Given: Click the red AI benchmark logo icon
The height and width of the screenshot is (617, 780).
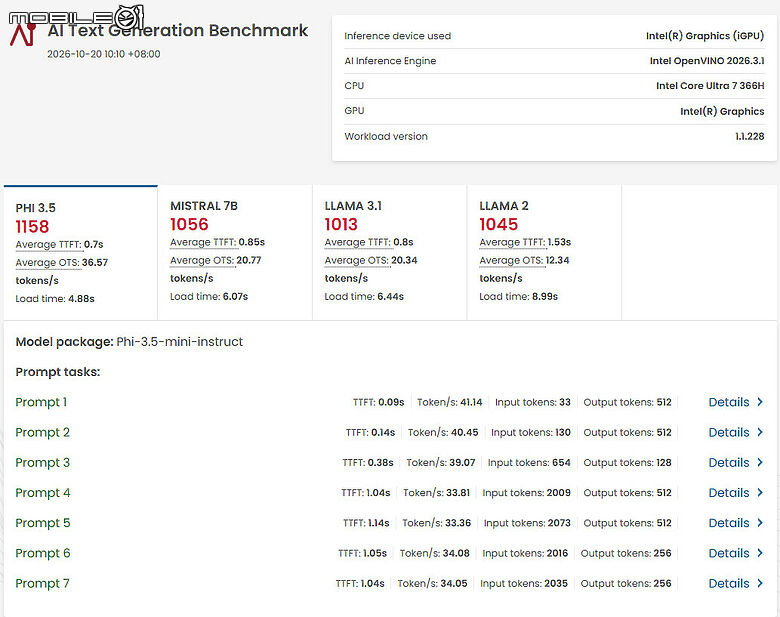Looking at the screenshot, I should point(23,35).
